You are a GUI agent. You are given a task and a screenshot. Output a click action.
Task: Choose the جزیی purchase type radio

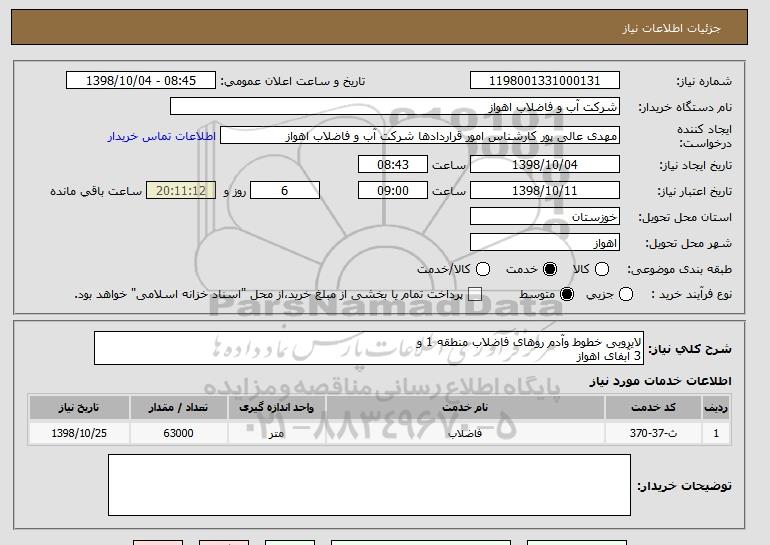click(x=626, y=295)
